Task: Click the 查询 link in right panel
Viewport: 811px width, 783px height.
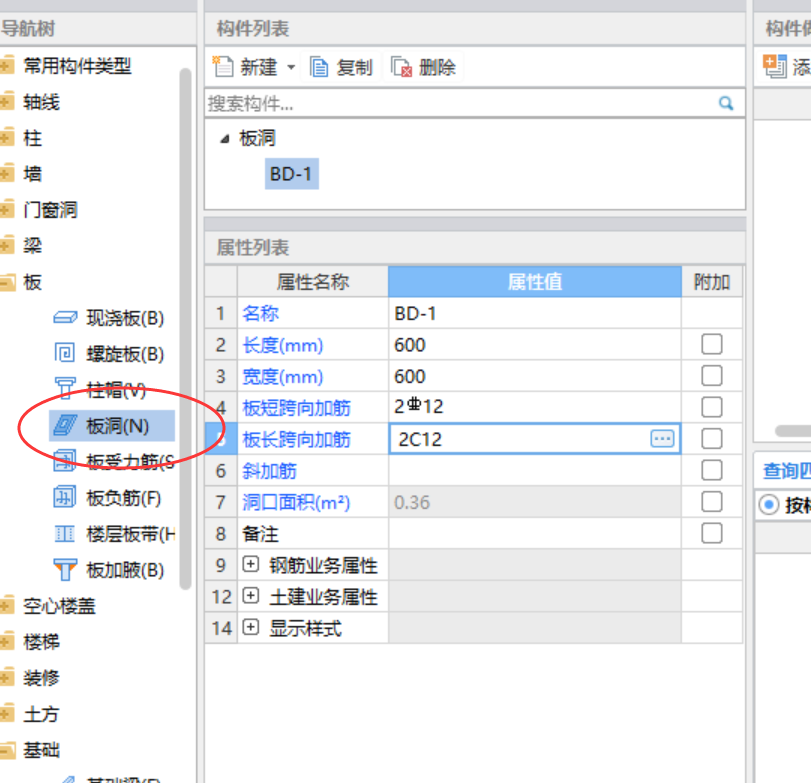Action: [786, 471]
